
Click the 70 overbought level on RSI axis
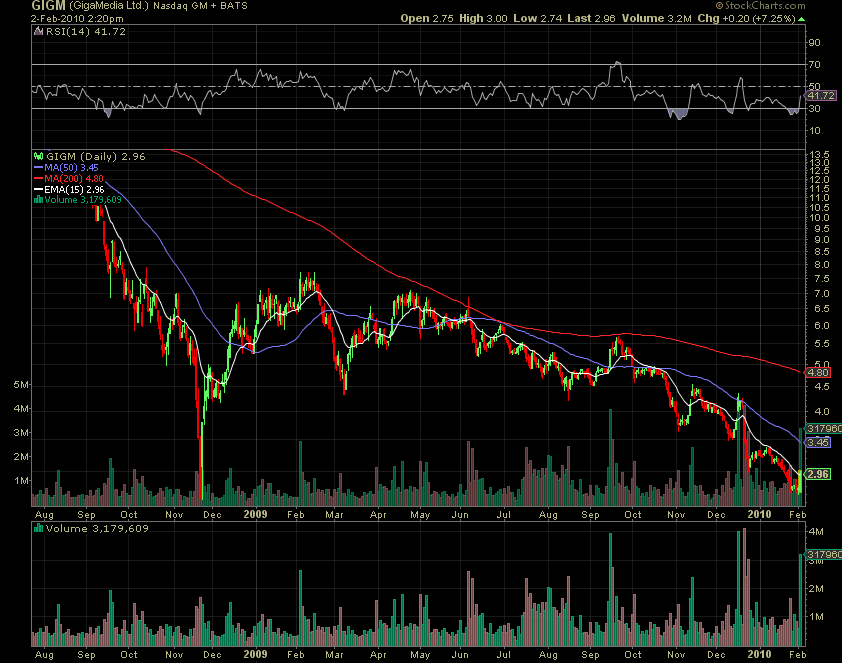815,64
